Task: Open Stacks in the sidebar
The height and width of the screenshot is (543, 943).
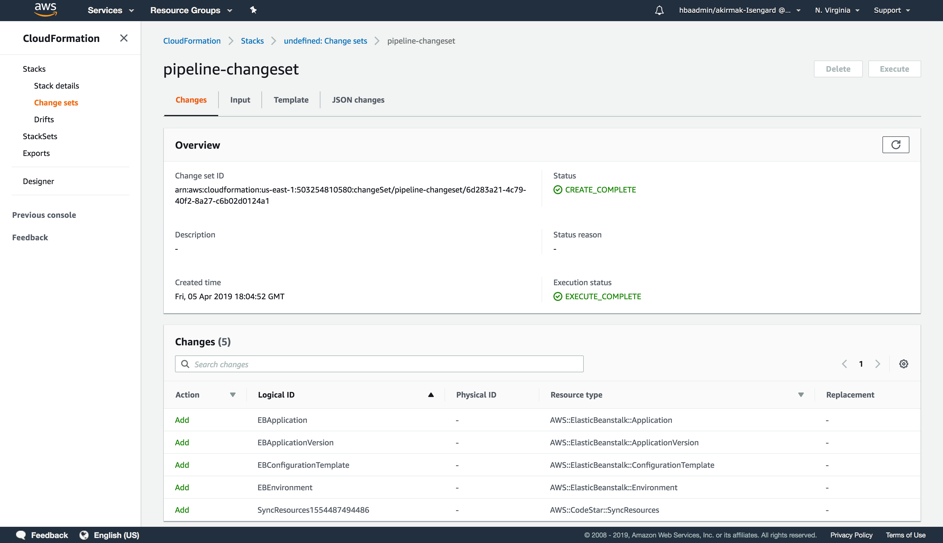Action: click(34, 69)
